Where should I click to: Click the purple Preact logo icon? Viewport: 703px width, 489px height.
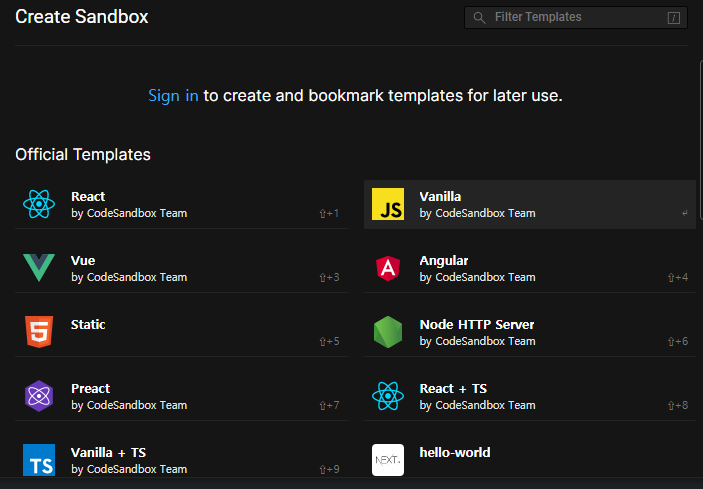(39, 396)
